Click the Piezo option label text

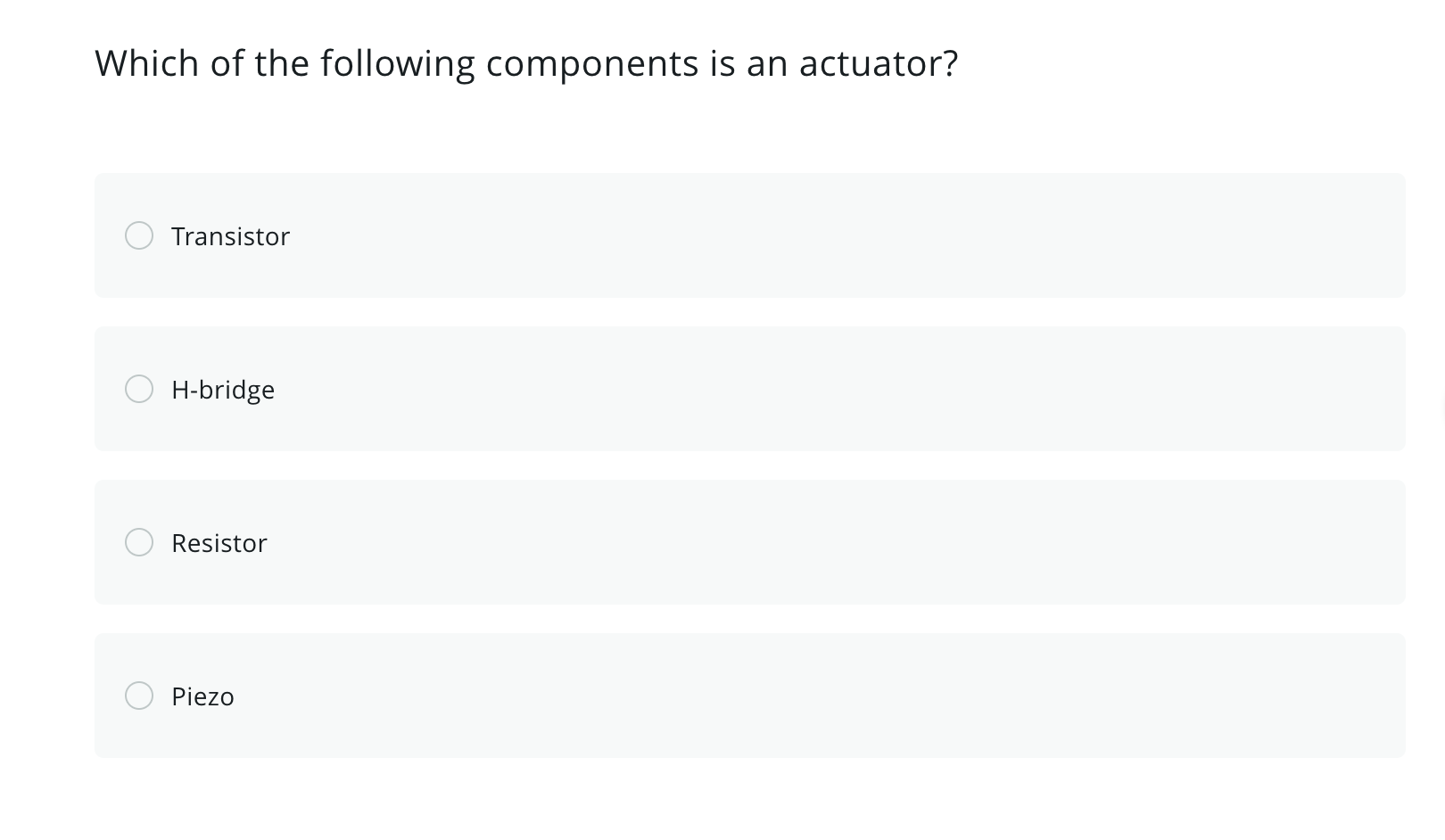(x=202, y=696)
